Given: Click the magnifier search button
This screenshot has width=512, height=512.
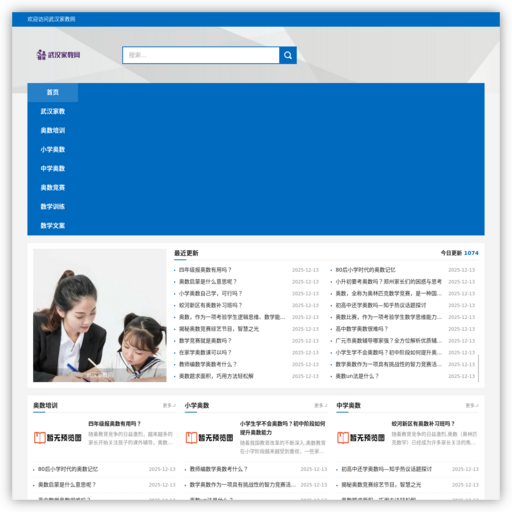Looking at the screenshot, I should point(288,55).
